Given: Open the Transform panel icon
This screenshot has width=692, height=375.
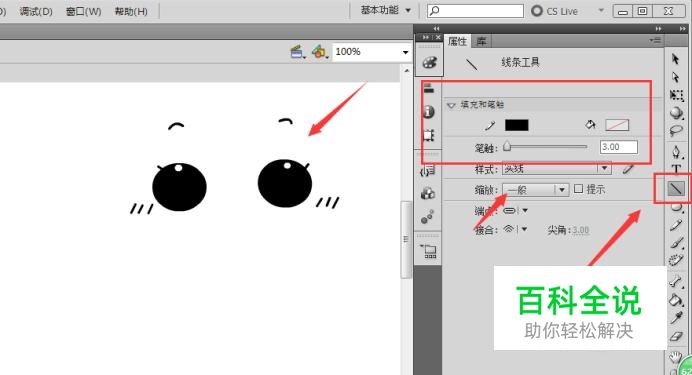Looking at the screenshot, I should [429, 135].
